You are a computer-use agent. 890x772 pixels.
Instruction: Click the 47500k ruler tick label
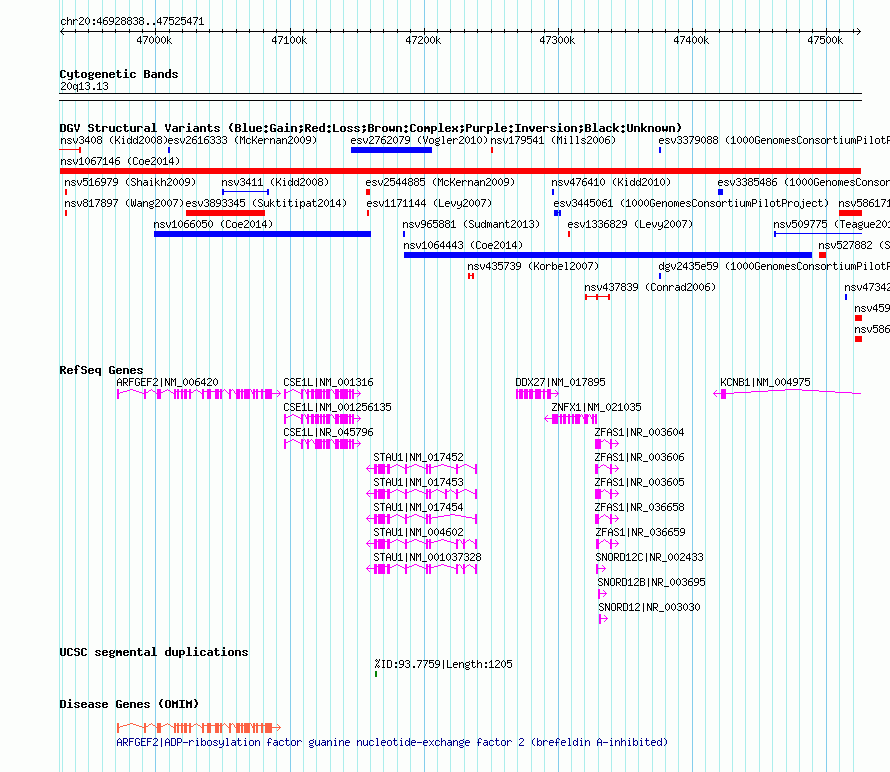[825, 40]
